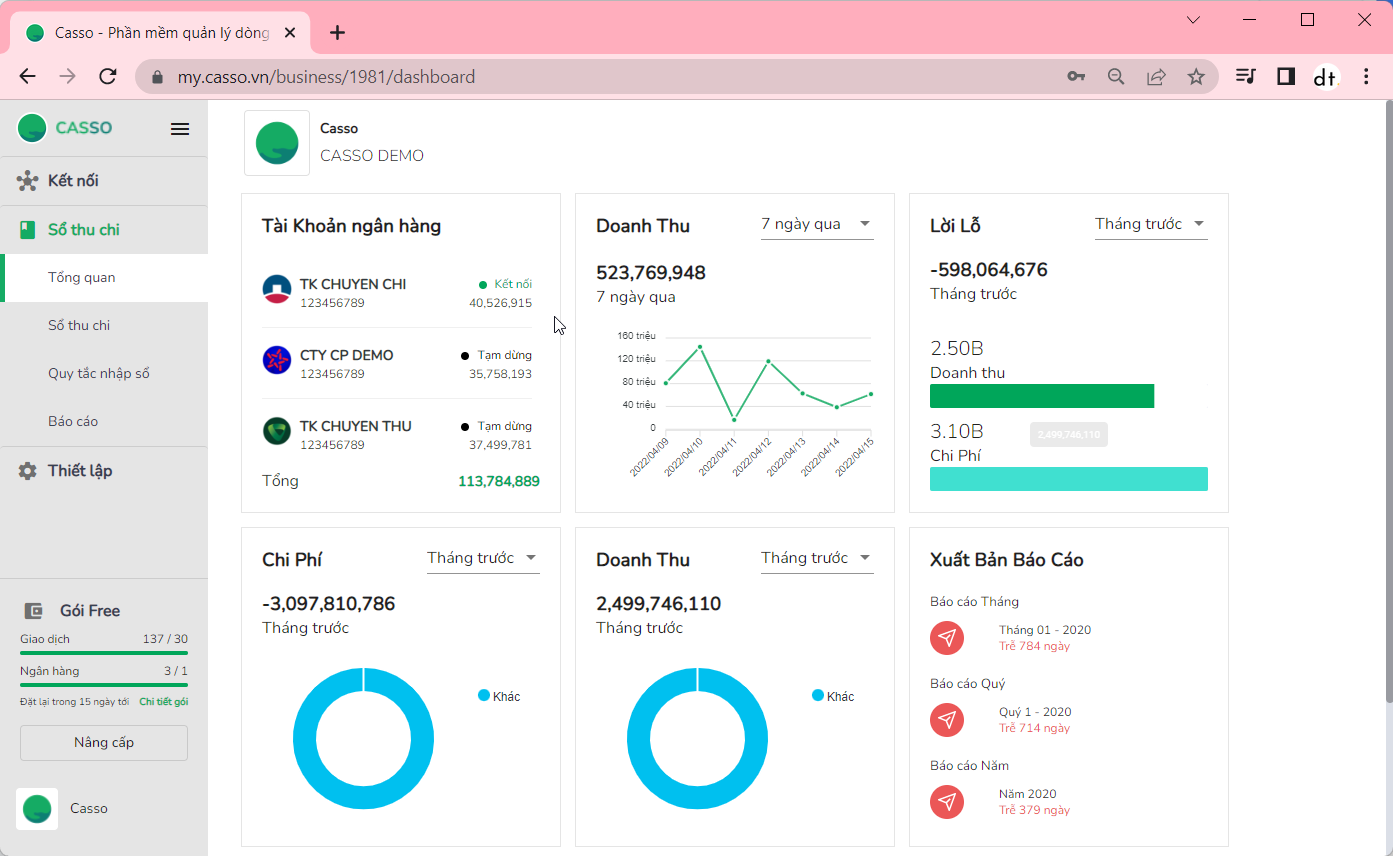Send the Quý 1 - 2020 quarterly report
The width and height of the screenshot is (1393, 856).
click(947, 720)
